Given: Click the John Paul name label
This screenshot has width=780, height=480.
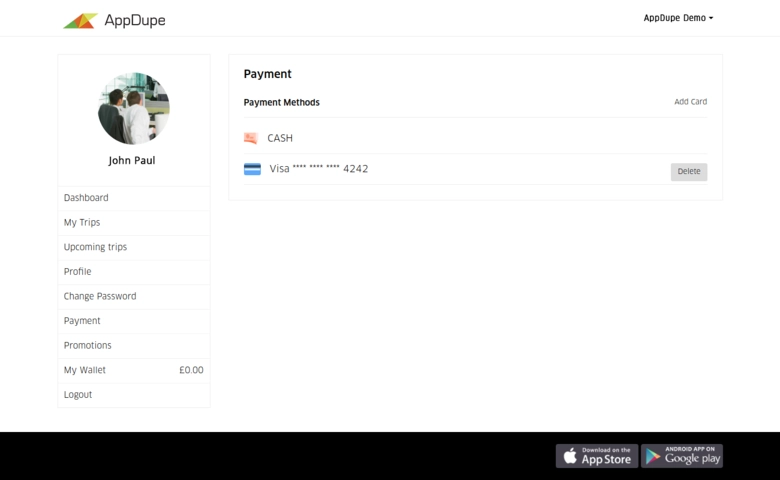Looking at the screenshot, I should pos(132,160).
